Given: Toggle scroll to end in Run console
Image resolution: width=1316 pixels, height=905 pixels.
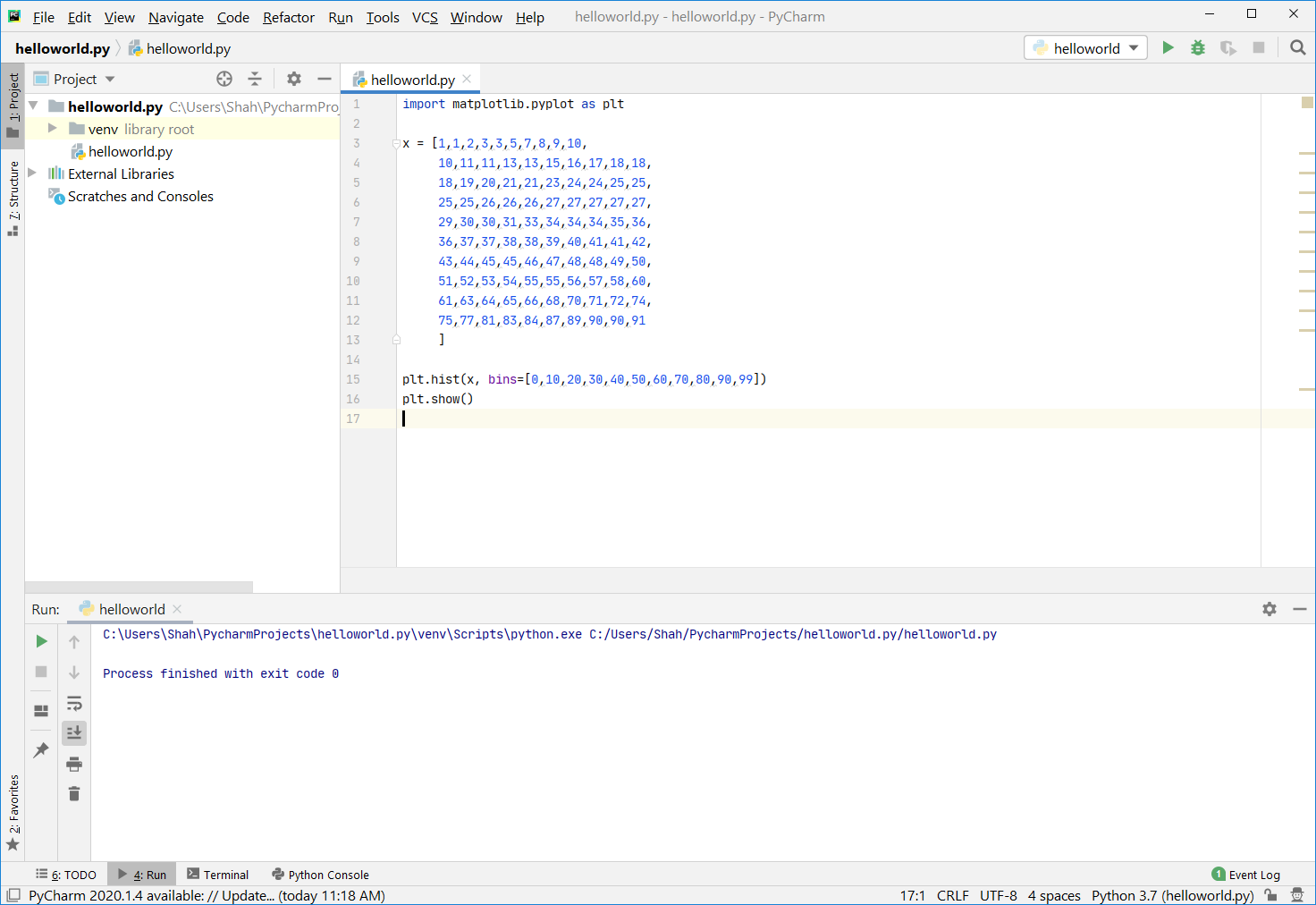Looking at the screenshot, I should pyautogui.click(x=74, y=733).
